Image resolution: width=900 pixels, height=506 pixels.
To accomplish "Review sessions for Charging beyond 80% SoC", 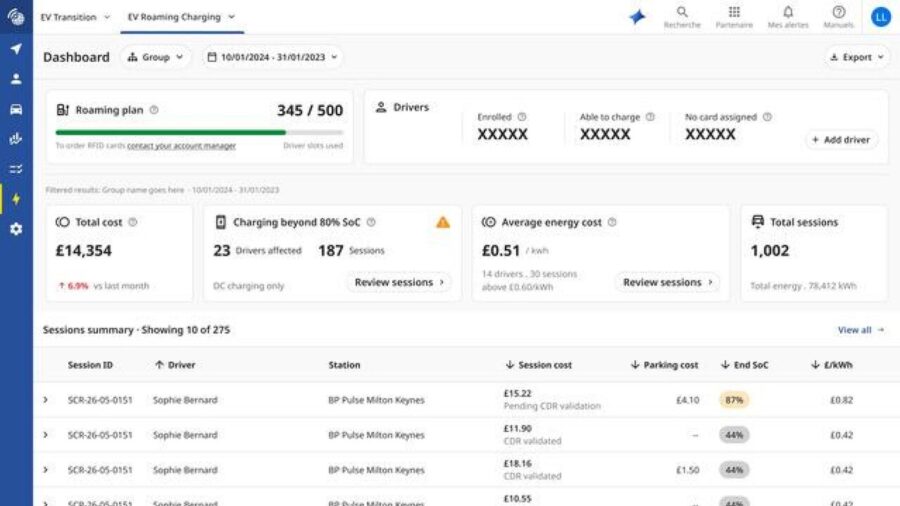I will [x=399, y=282].
